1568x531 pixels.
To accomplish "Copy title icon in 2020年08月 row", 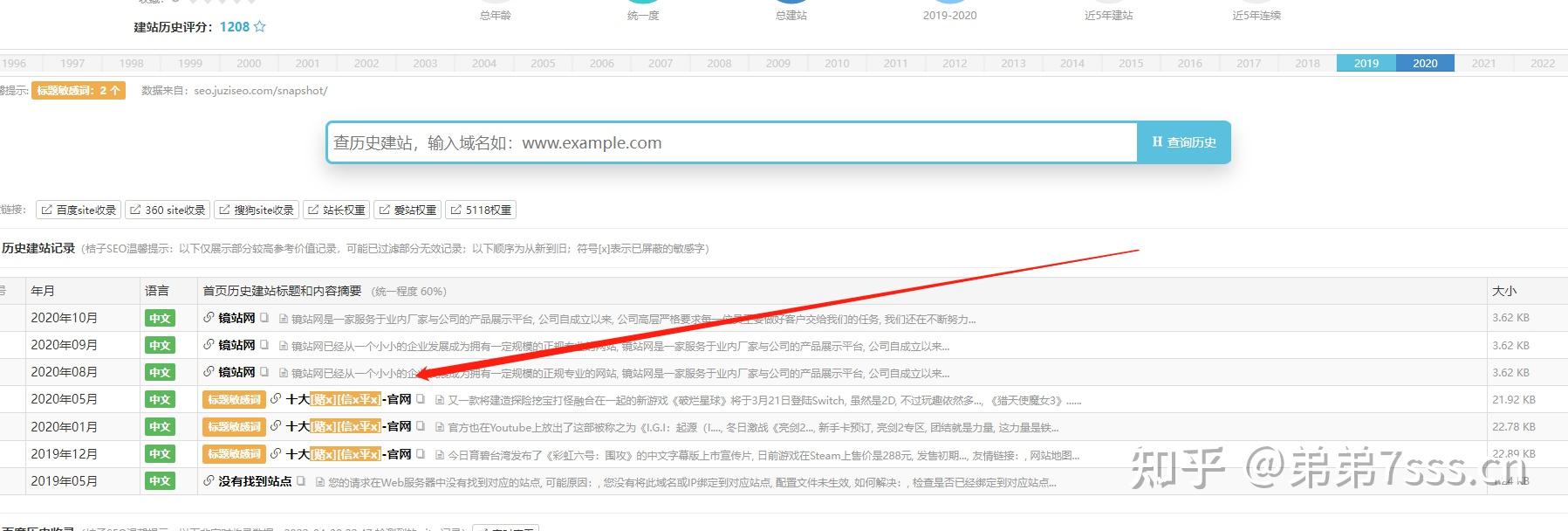I will (x=264, y=372).
